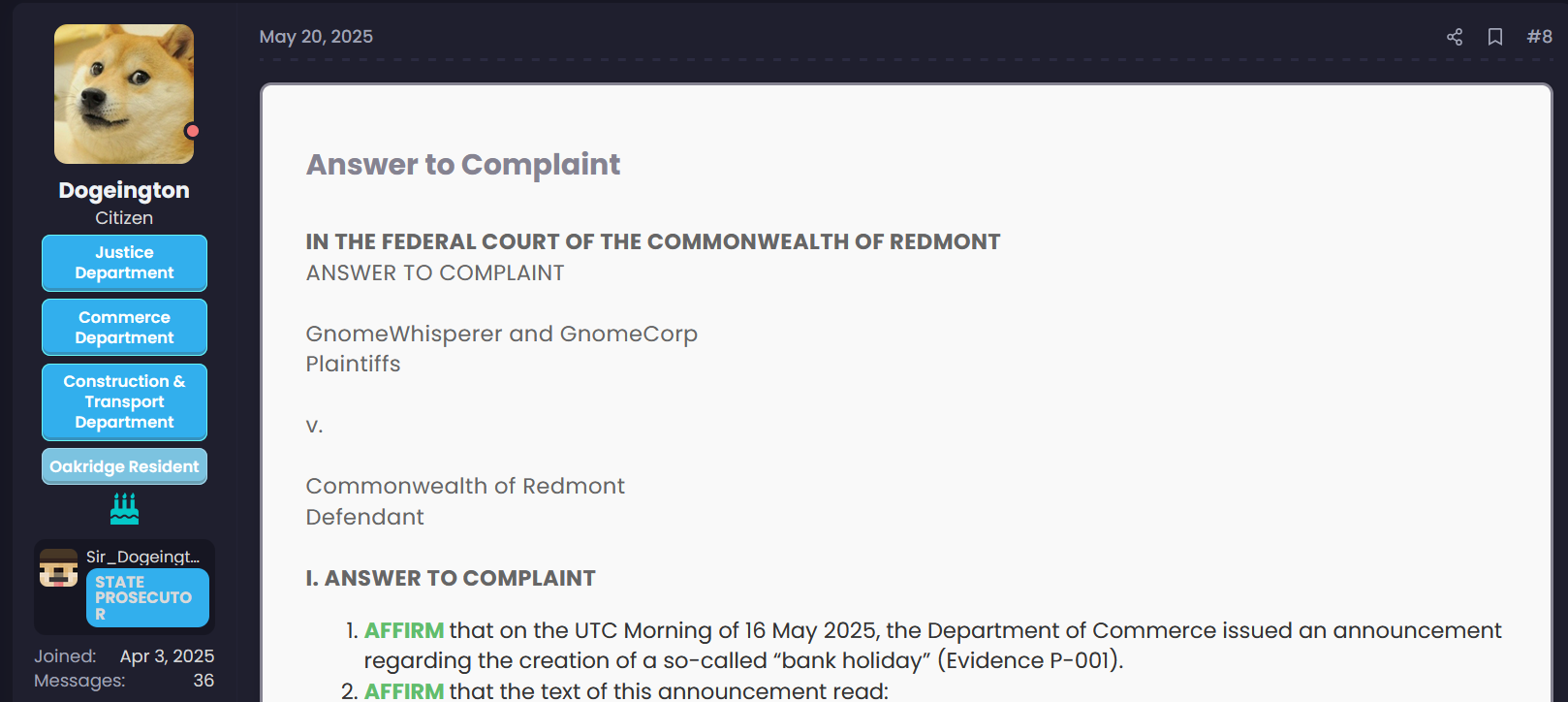Screen dimensions: 1568x702
Task: Click the share post icon
Action: pos(1454,37)
